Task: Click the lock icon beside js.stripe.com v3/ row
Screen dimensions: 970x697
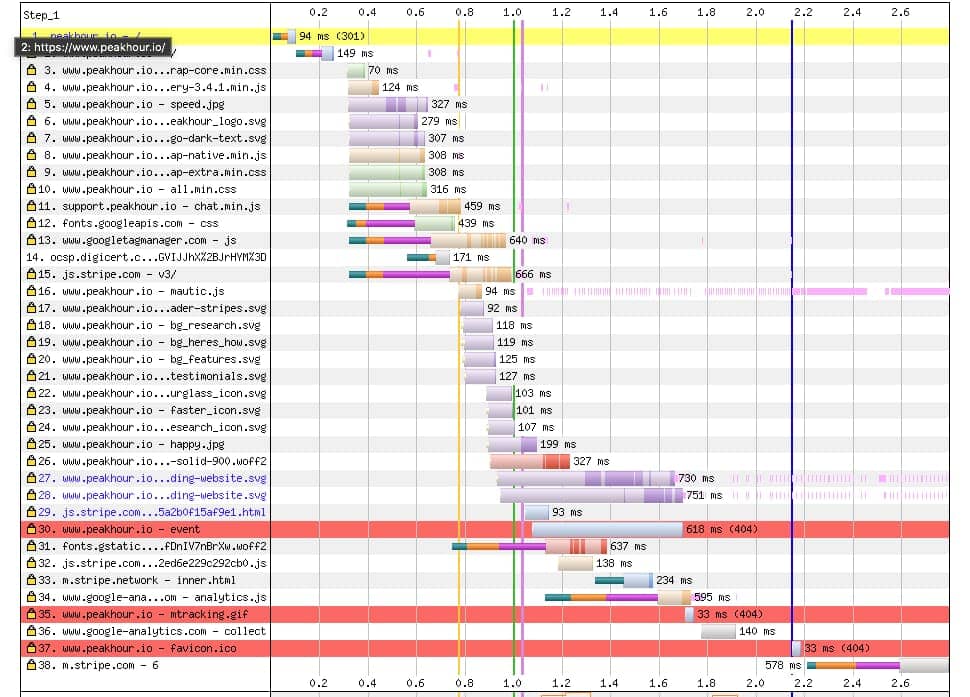Action: click(x=32, y=274)
